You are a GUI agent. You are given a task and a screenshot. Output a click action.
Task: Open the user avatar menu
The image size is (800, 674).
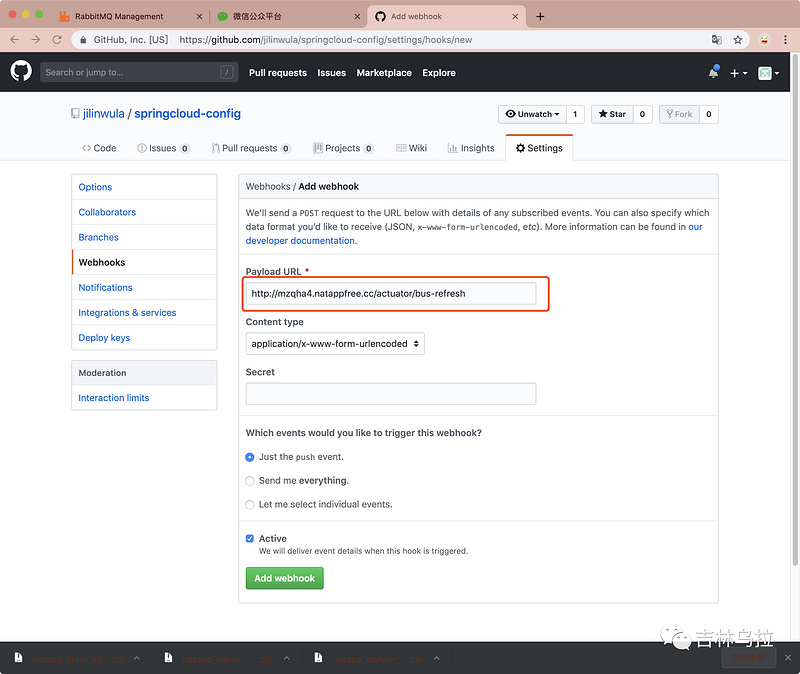[768, 73]
